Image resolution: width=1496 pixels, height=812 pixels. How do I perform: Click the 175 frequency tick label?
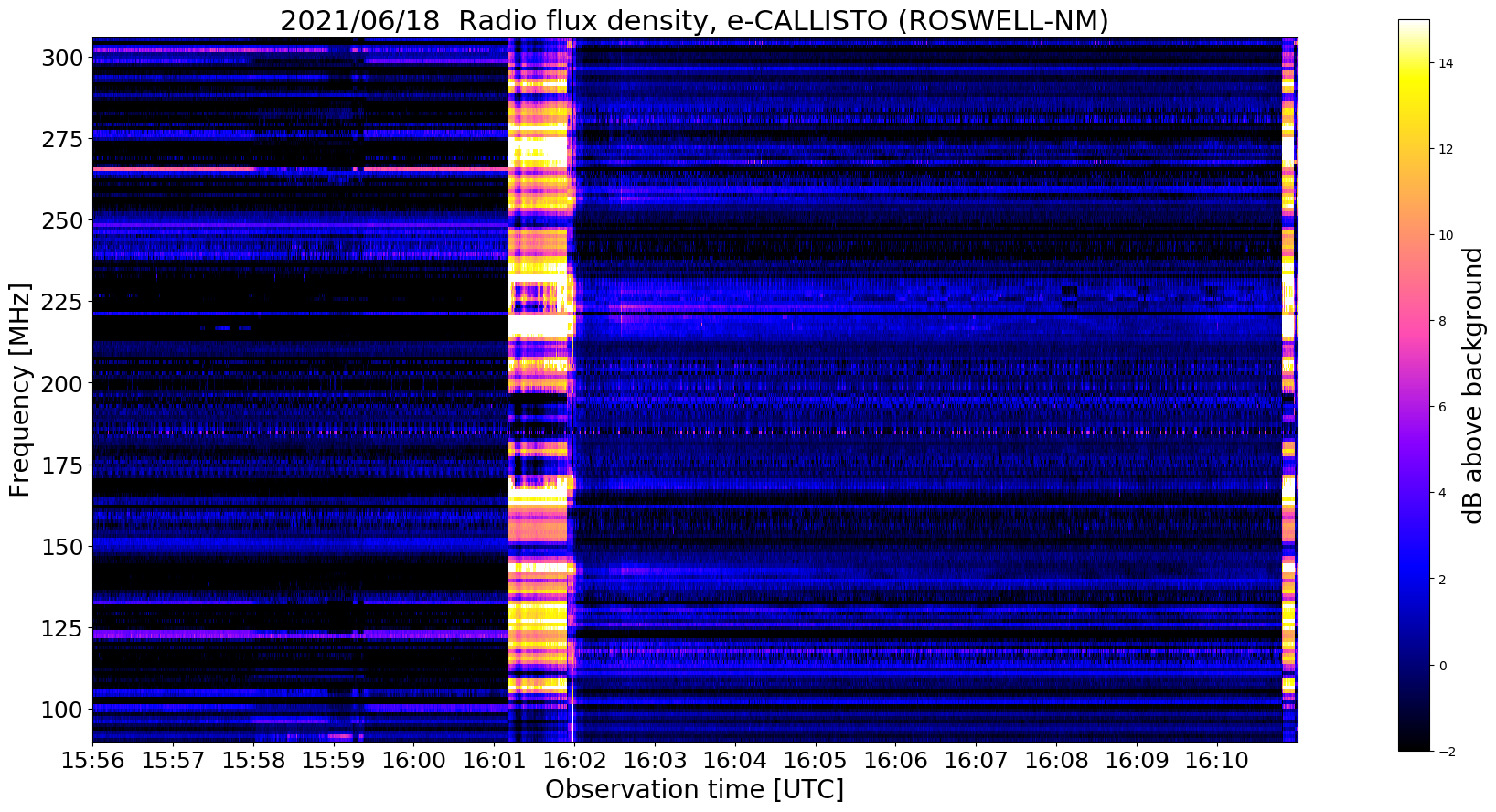pyautogui.click(x=62, y=465)
